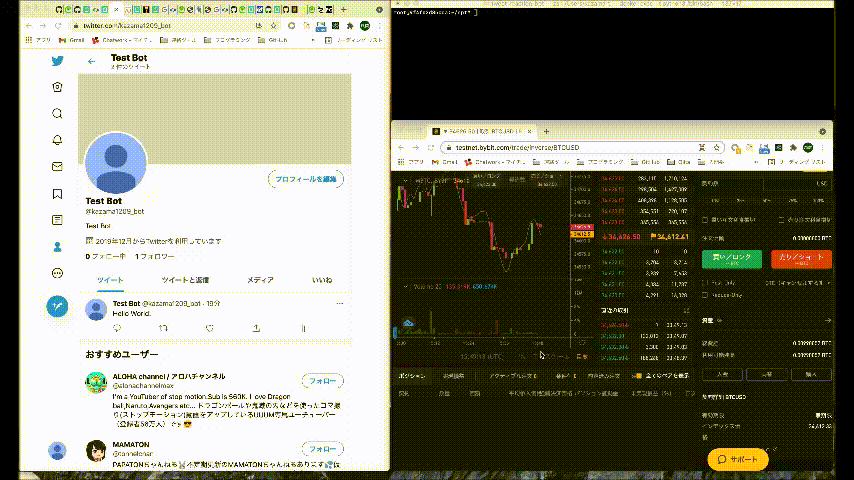854x480 pixels.
Task: Open the more options on Hello World tweet
Action: point(340,303)
